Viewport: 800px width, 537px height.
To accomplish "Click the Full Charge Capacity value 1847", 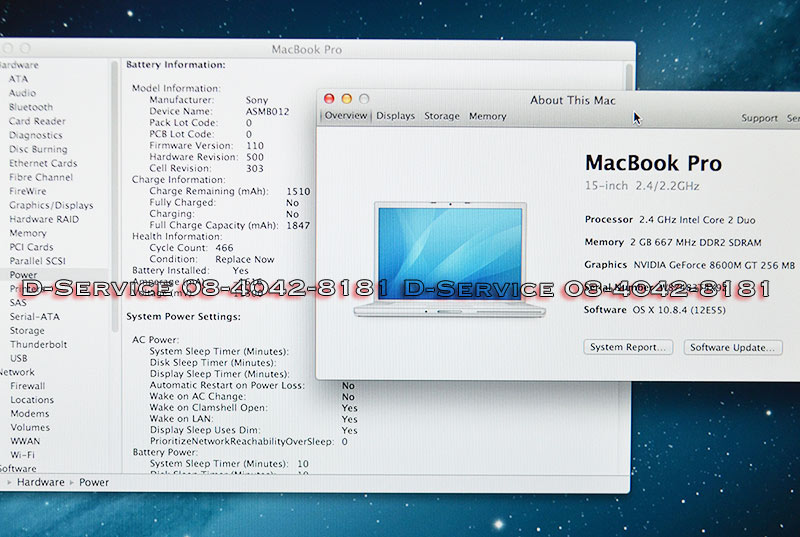I will tap(298, 225).
